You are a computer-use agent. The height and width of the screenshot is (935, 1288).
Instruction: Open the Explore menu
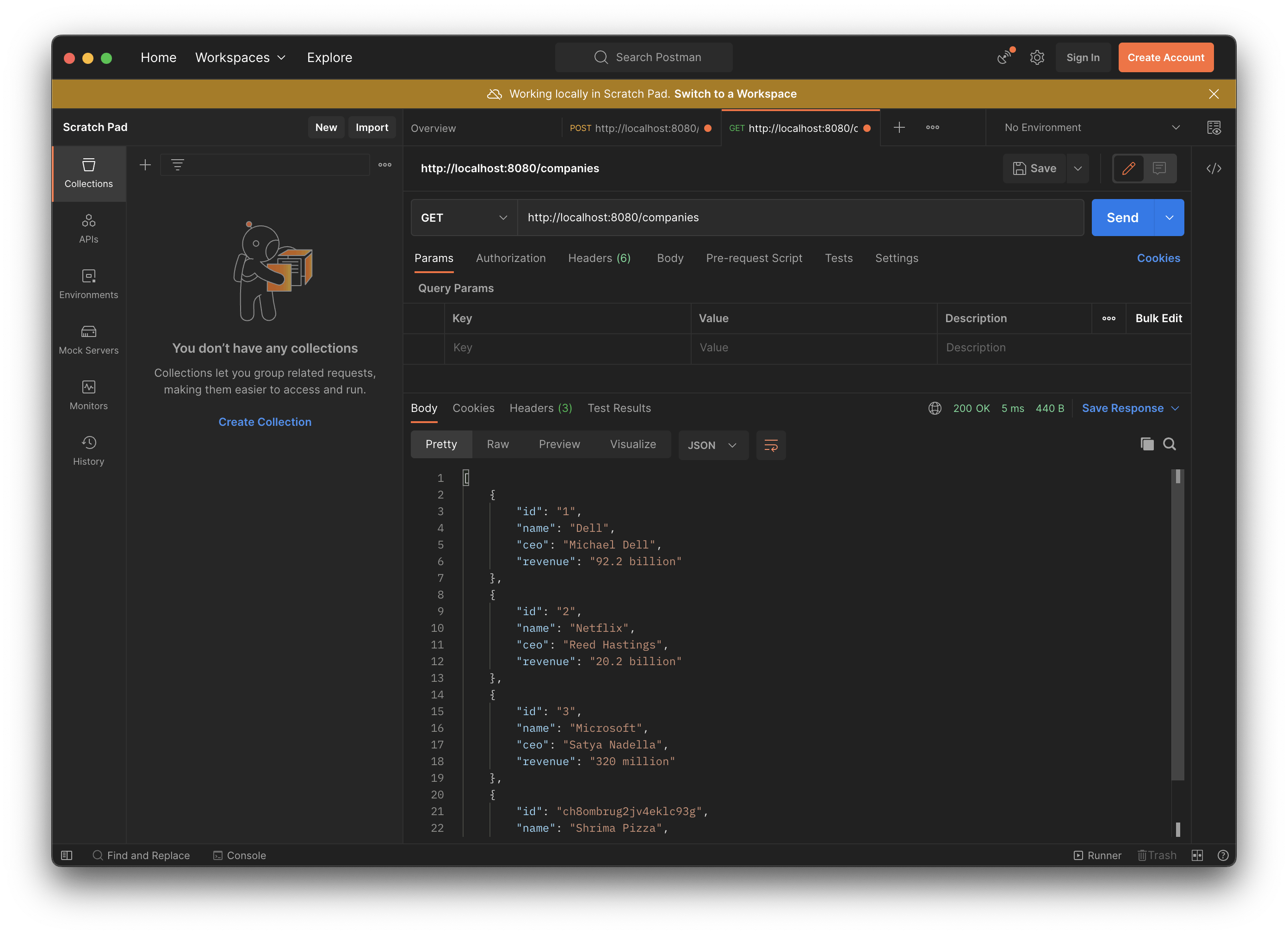(x=329, y=57)
